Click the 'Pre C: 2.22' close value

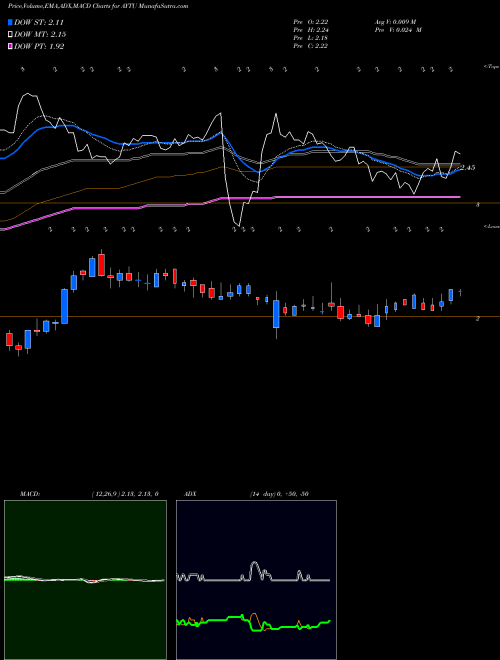coord(311,46)
